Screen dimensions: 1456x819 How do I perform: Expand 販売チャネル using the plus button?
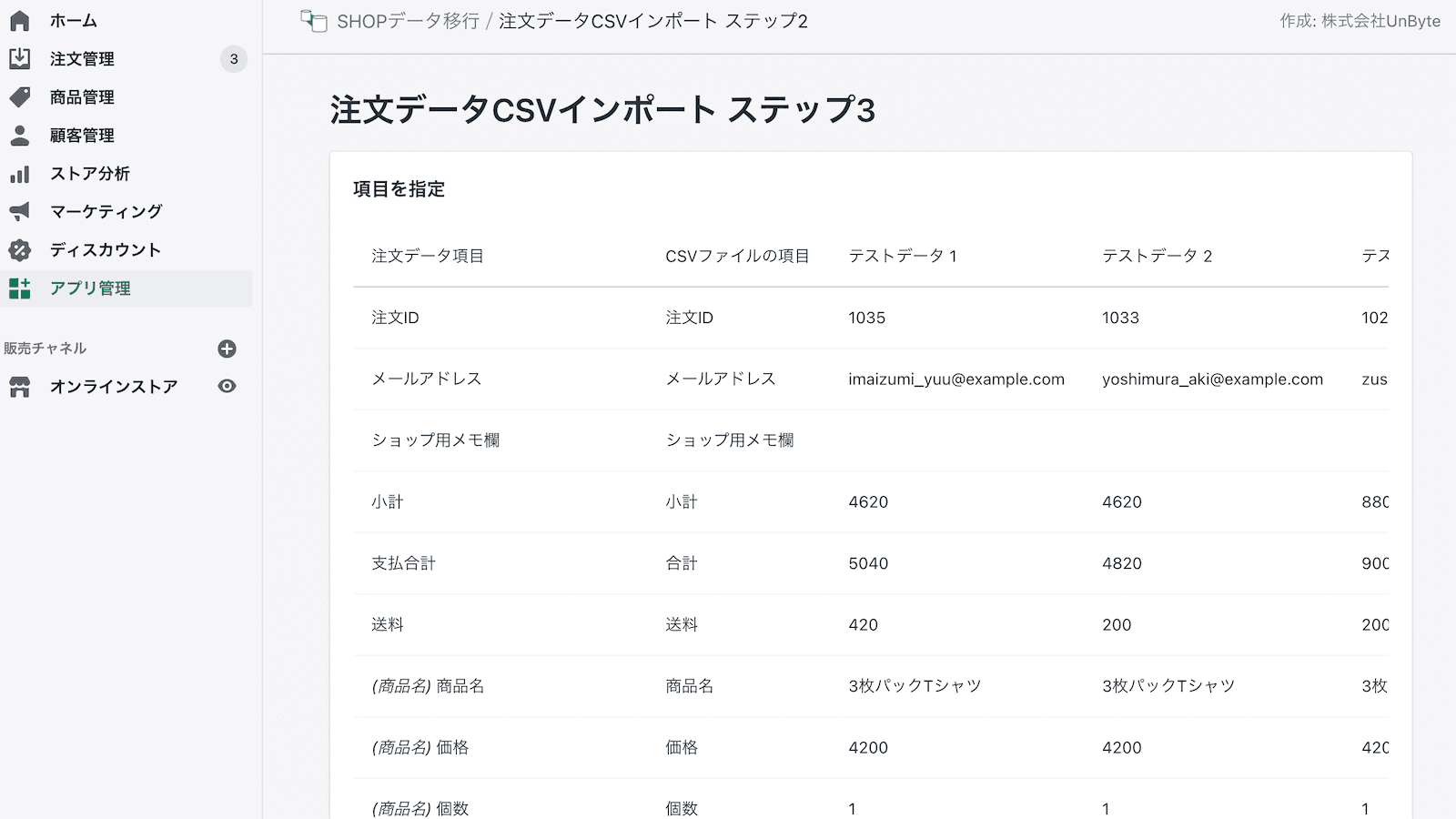(227, 348)
